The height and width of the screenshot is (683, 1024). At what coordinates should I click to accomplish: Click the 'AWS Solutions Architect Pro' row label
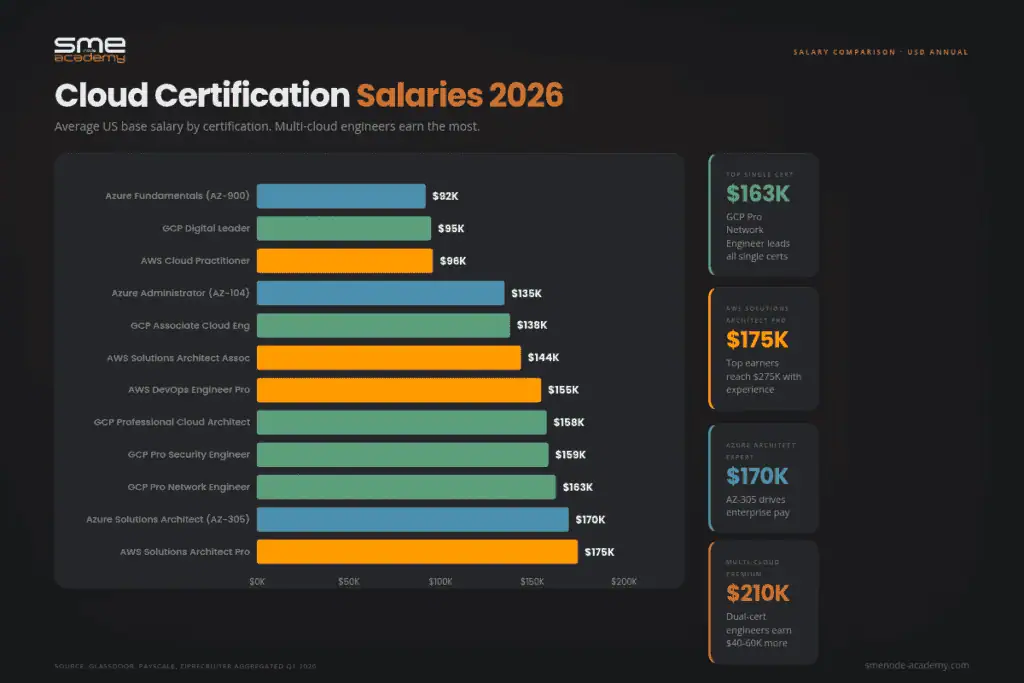[185, 552]
